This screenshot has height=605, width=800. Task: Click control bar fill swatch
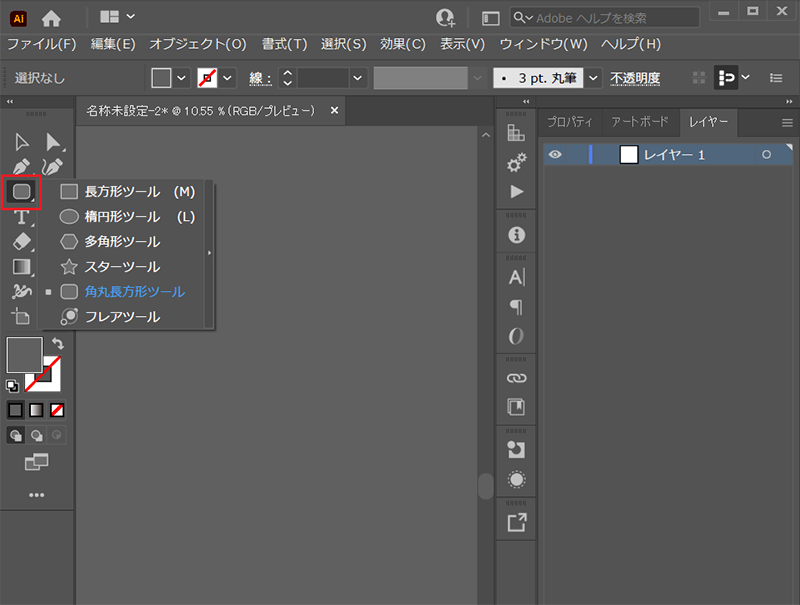(x=161, y=78)
